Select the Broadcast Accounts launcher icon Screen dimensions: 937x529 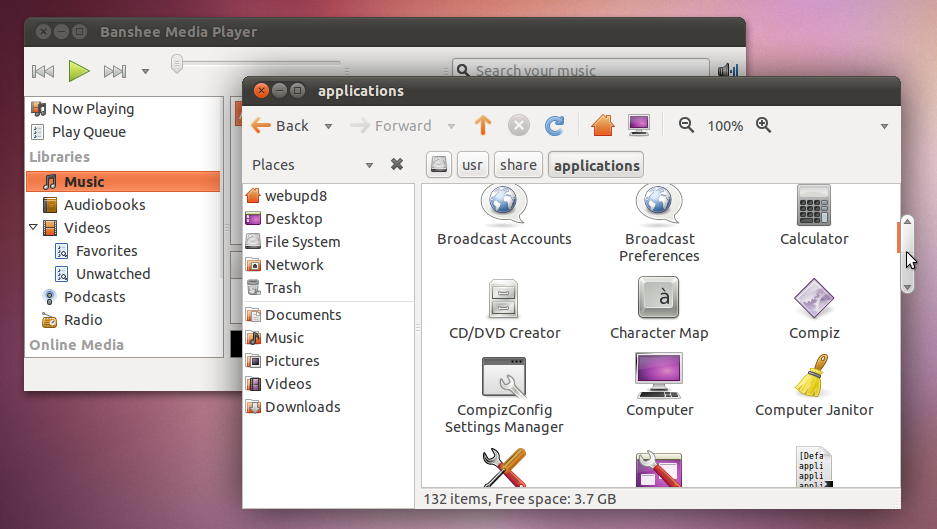(x=504, y=204)
